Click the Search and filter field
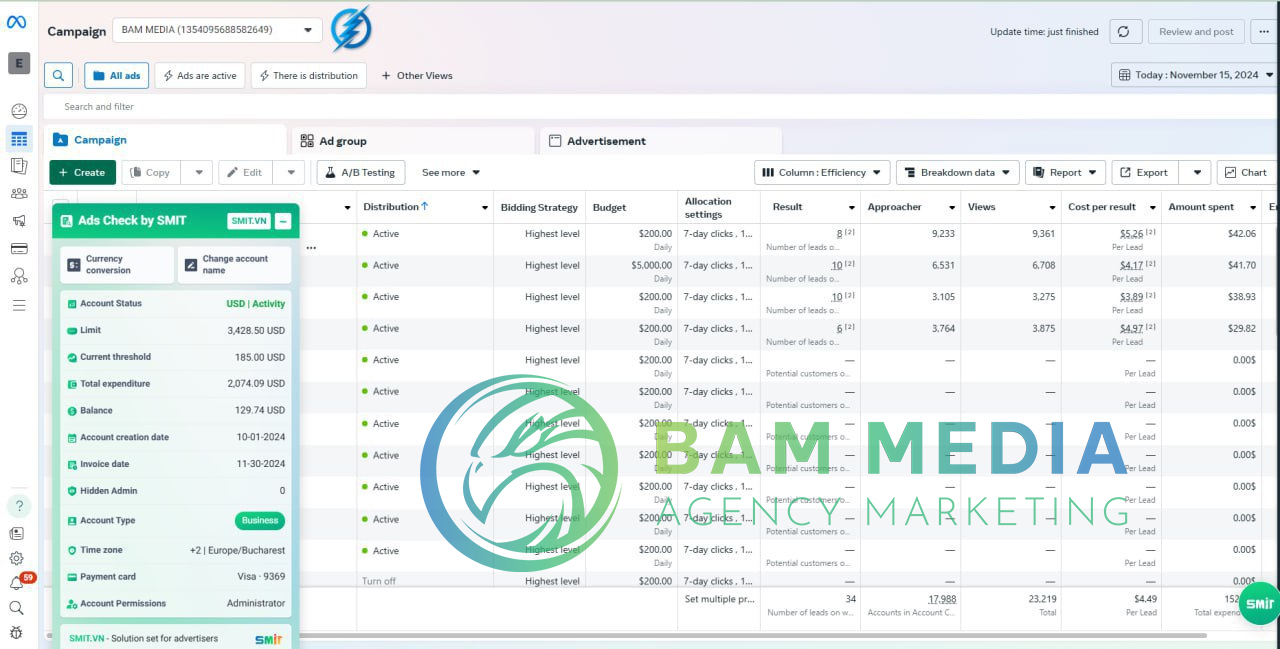The width and height of the screenshot is (1280, 649). (x=660, y=107)
